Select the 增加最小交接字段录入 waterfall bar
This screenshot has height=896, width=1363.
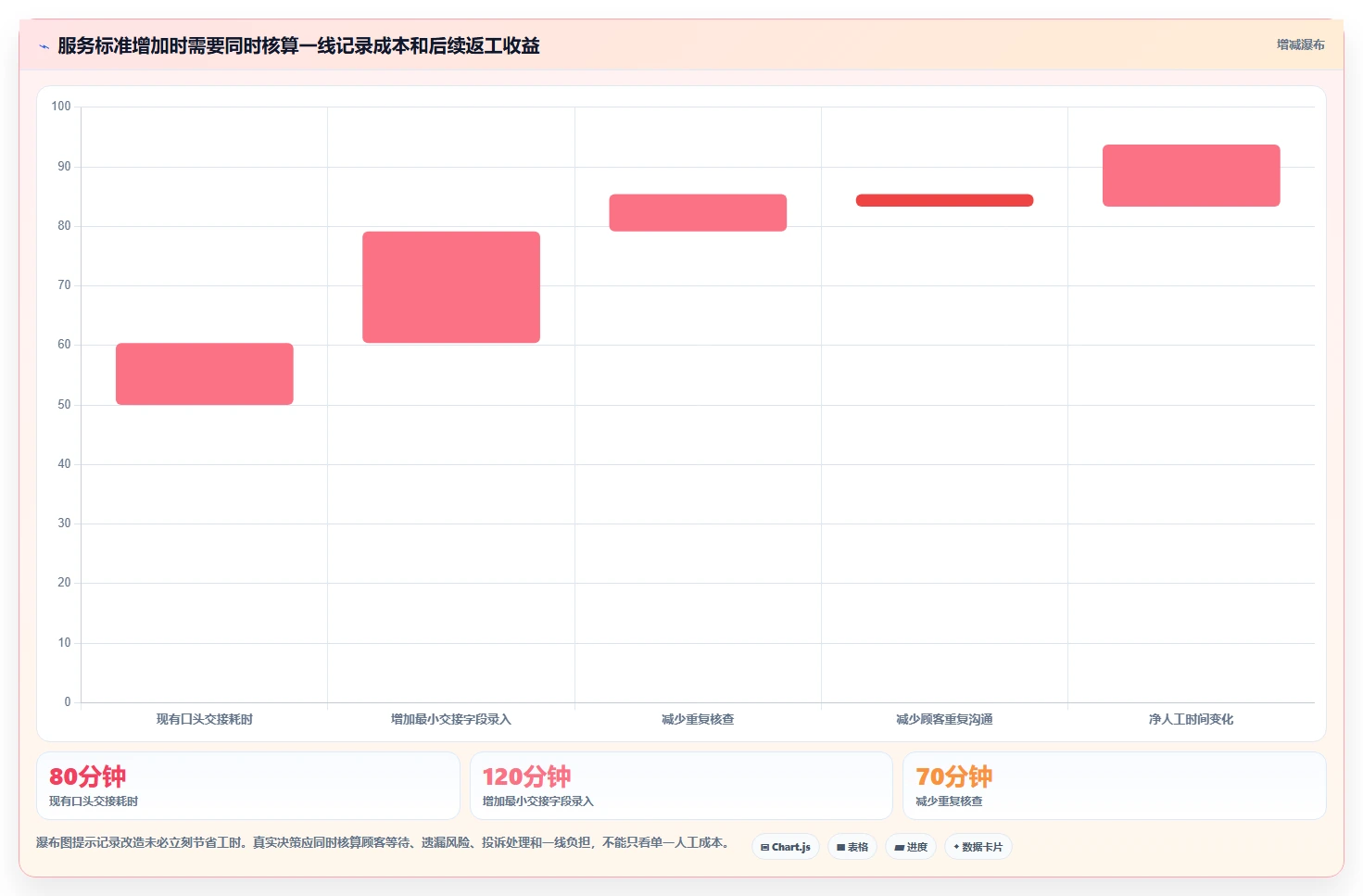pos(451,287)
